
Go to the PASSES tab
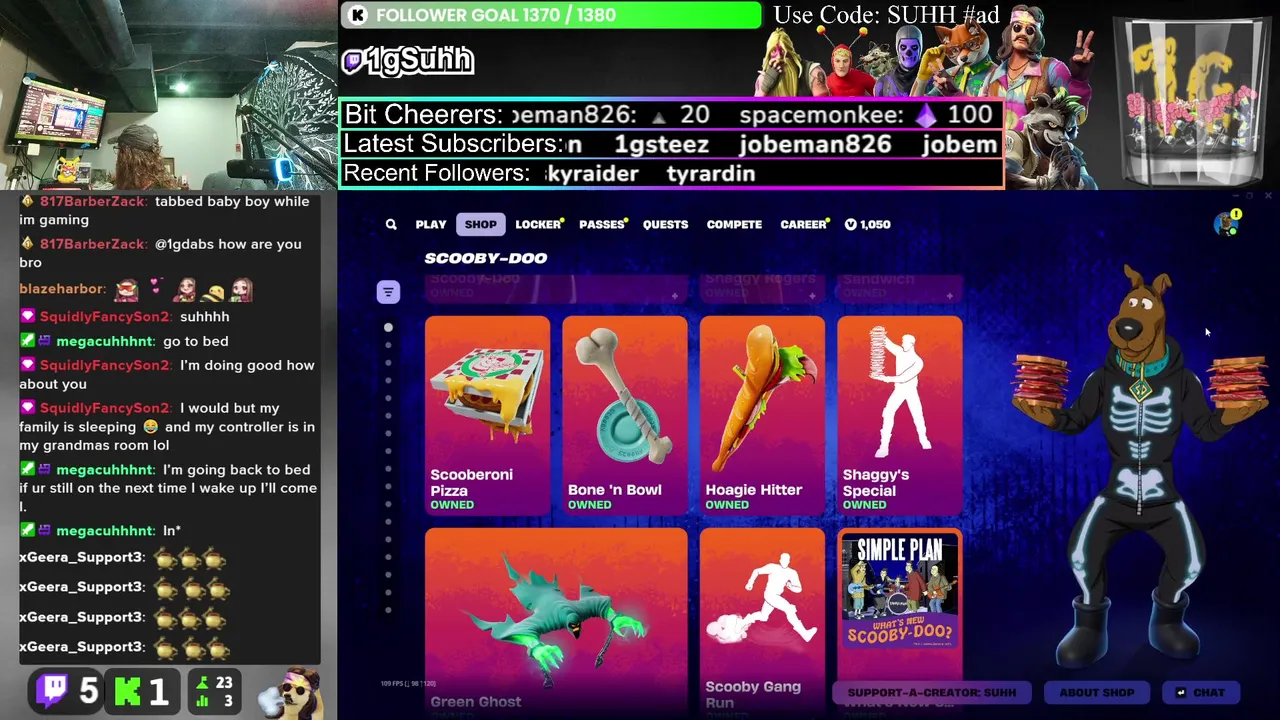(x=602, y=225)
